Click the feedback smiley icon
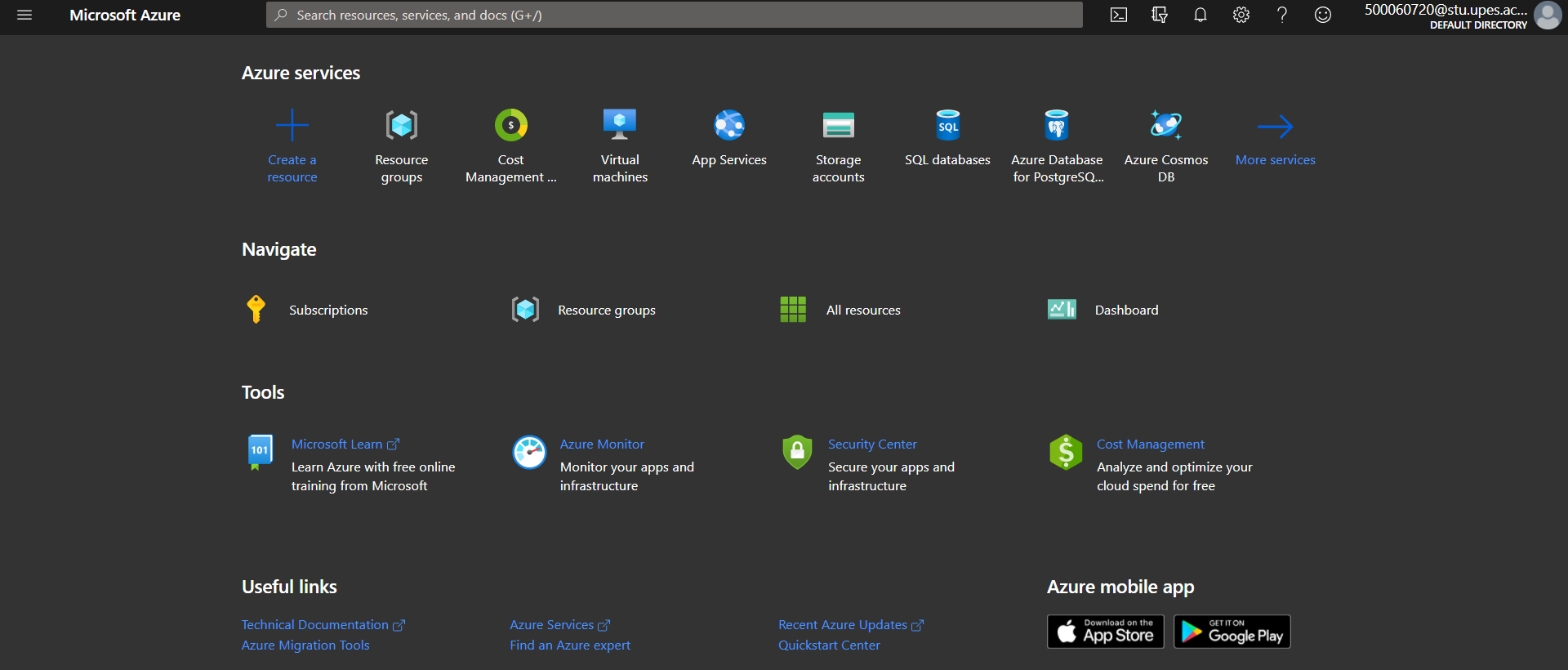The width and height of the screenshot is (1568, 670). point(1323,15)
